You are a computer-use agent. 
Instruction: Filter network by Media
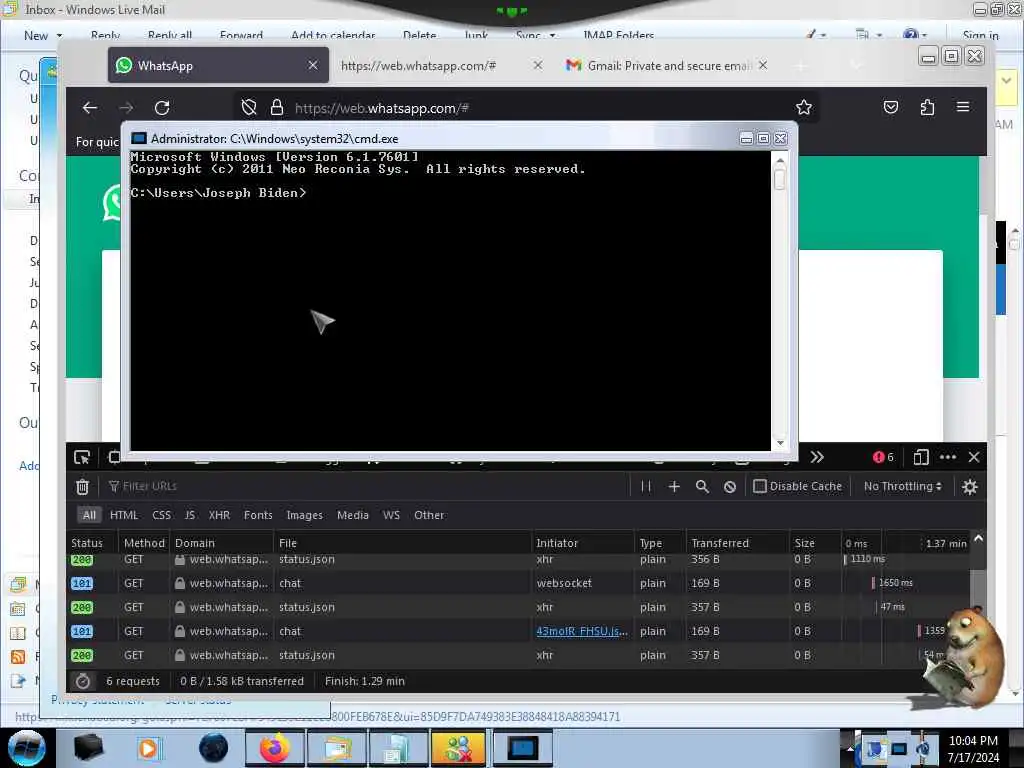(x=353, y=515)
